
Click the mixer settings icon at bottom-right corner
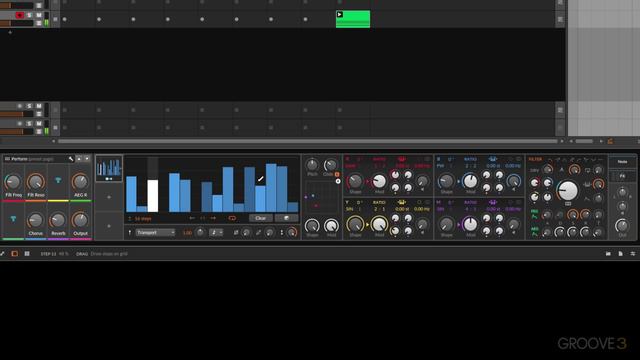click(x=633, y=254)
